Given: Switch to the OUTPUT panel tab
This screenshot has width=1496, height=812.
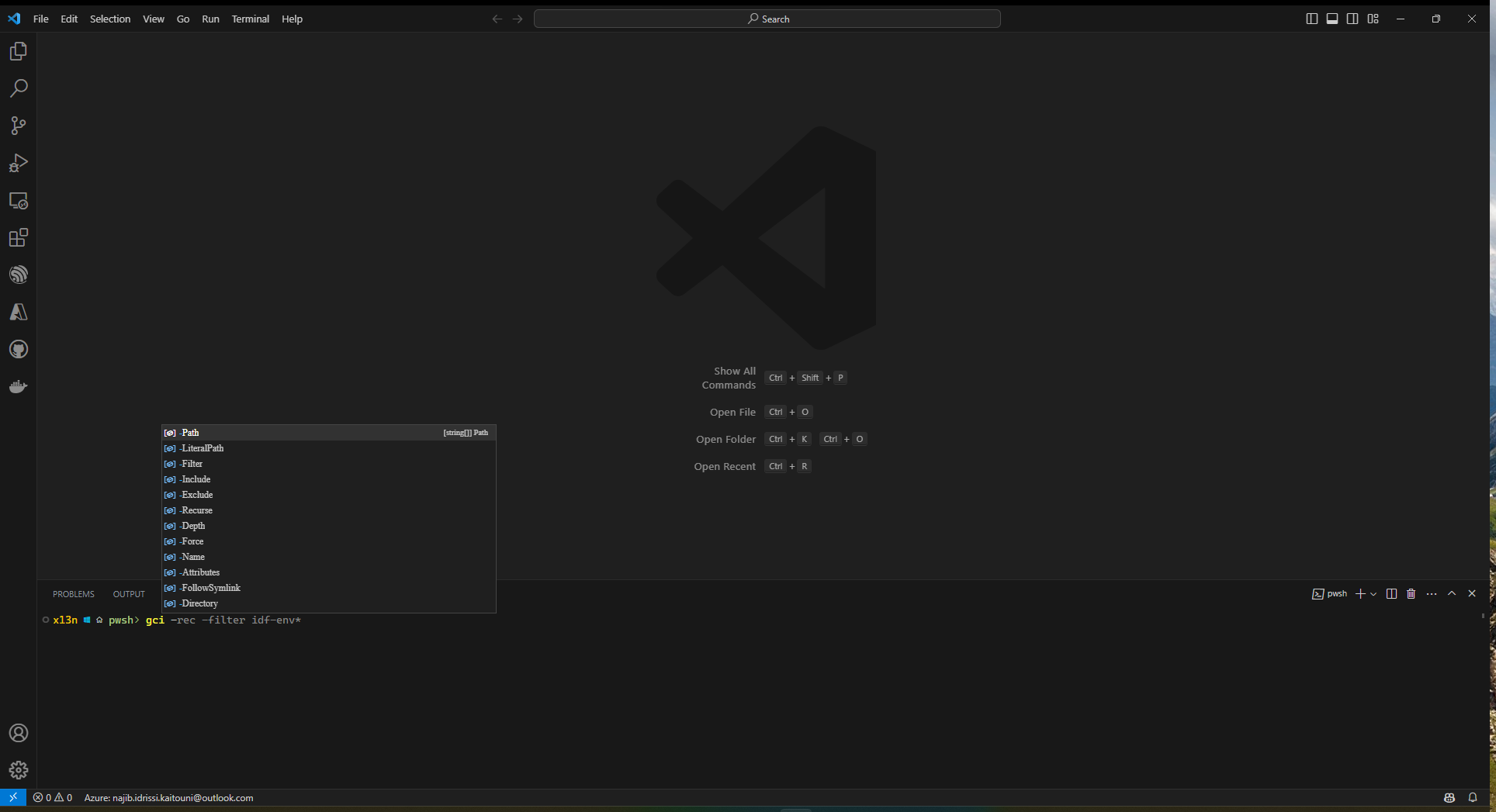Looking at the screenshot, I should coord(129,594).
